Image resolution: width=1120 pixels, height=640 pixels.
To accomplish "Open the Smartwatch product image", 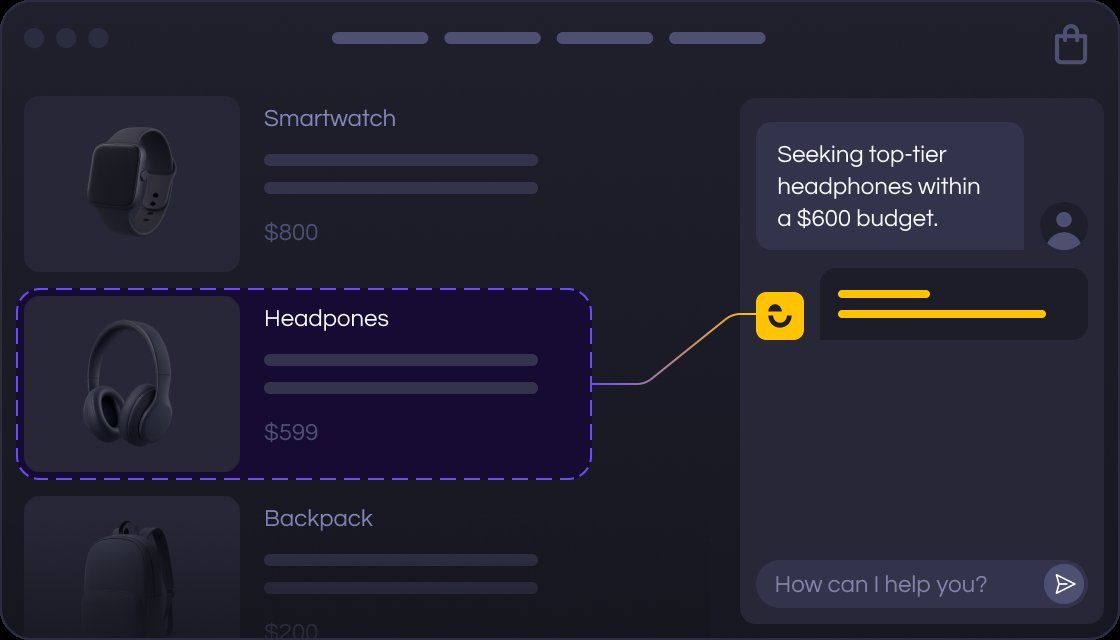I will [132, 184].
